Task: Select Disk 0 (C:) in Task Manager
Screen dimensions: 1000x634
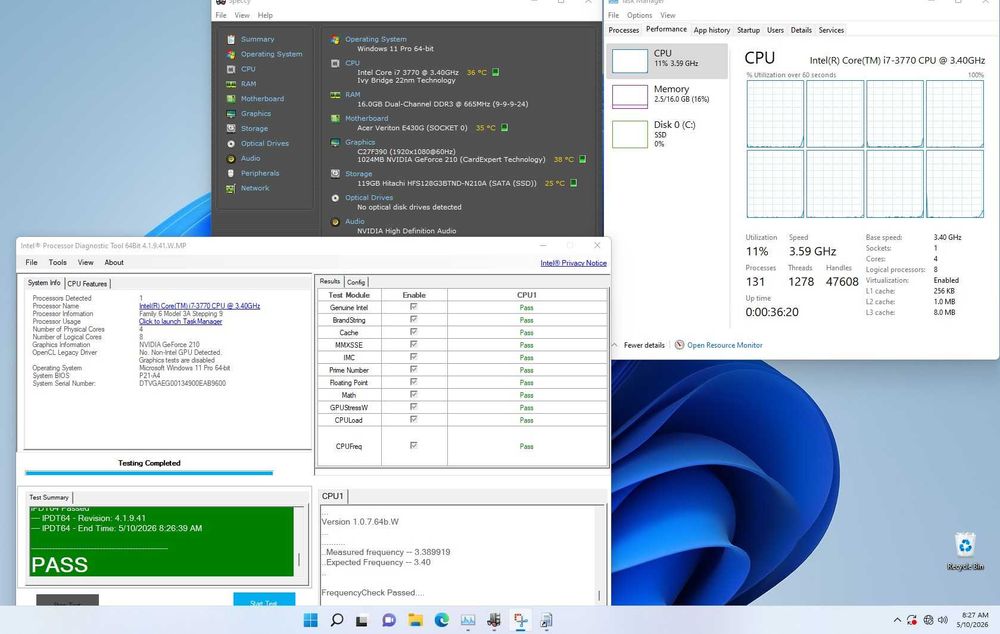Action: point(668,134)
